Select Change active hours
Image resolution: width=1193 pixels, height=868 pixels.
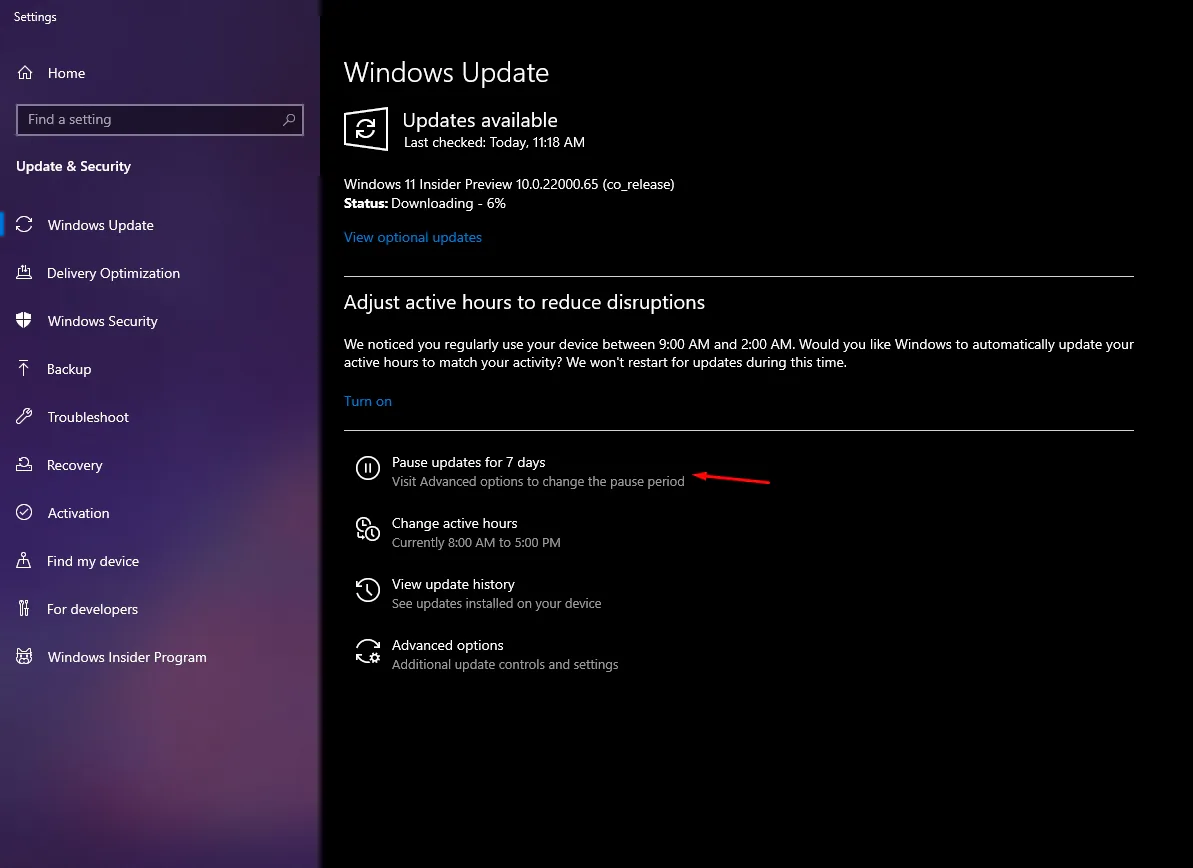[454, 523]
